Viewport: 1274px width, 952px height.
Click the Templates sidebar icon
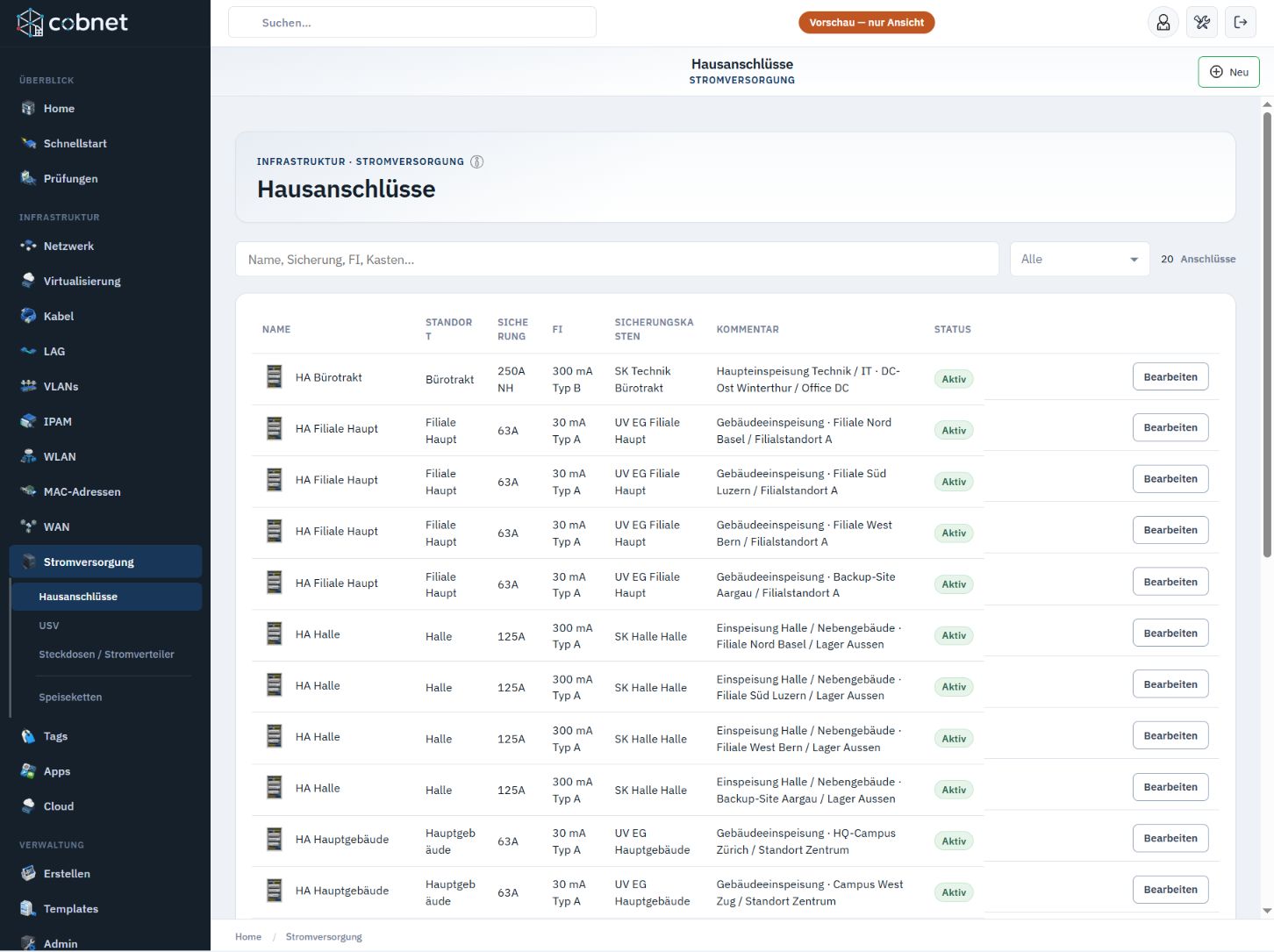28,910
